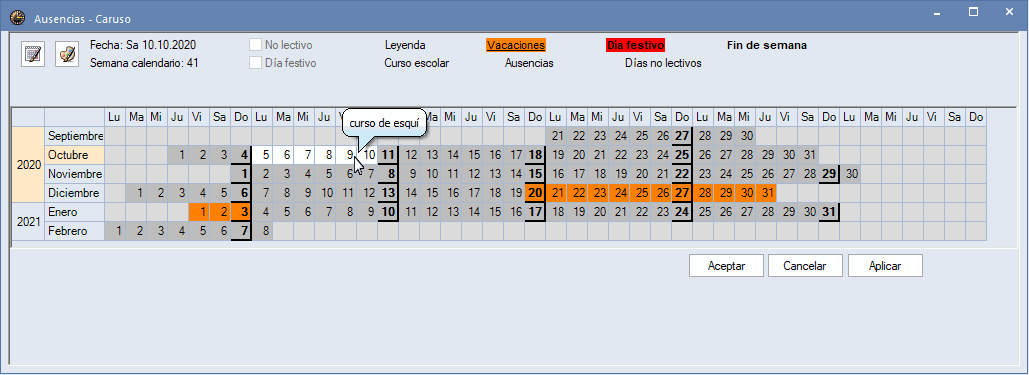Select the Enero row header
Image resolution: width=1029 pixels, height=375 pixels.
click(75, 212)
